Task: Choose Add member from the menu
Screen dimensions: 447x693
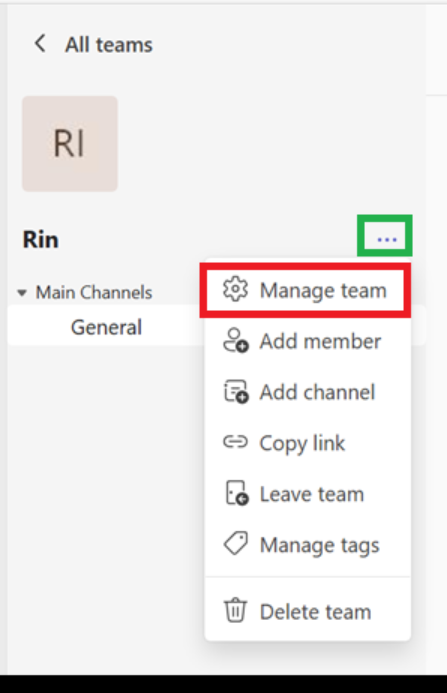Action: pyautogui.click(x=308, y=341)
